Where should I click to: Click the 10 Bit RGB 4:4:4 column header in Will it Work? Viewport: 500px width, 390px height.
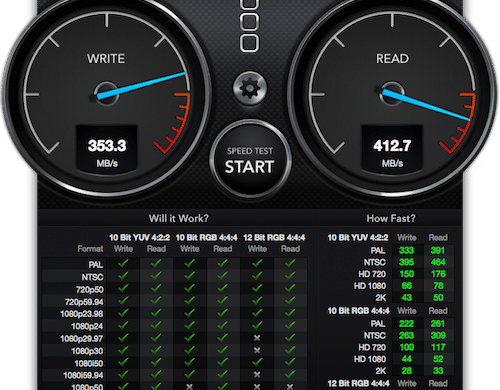coord(206,238)
